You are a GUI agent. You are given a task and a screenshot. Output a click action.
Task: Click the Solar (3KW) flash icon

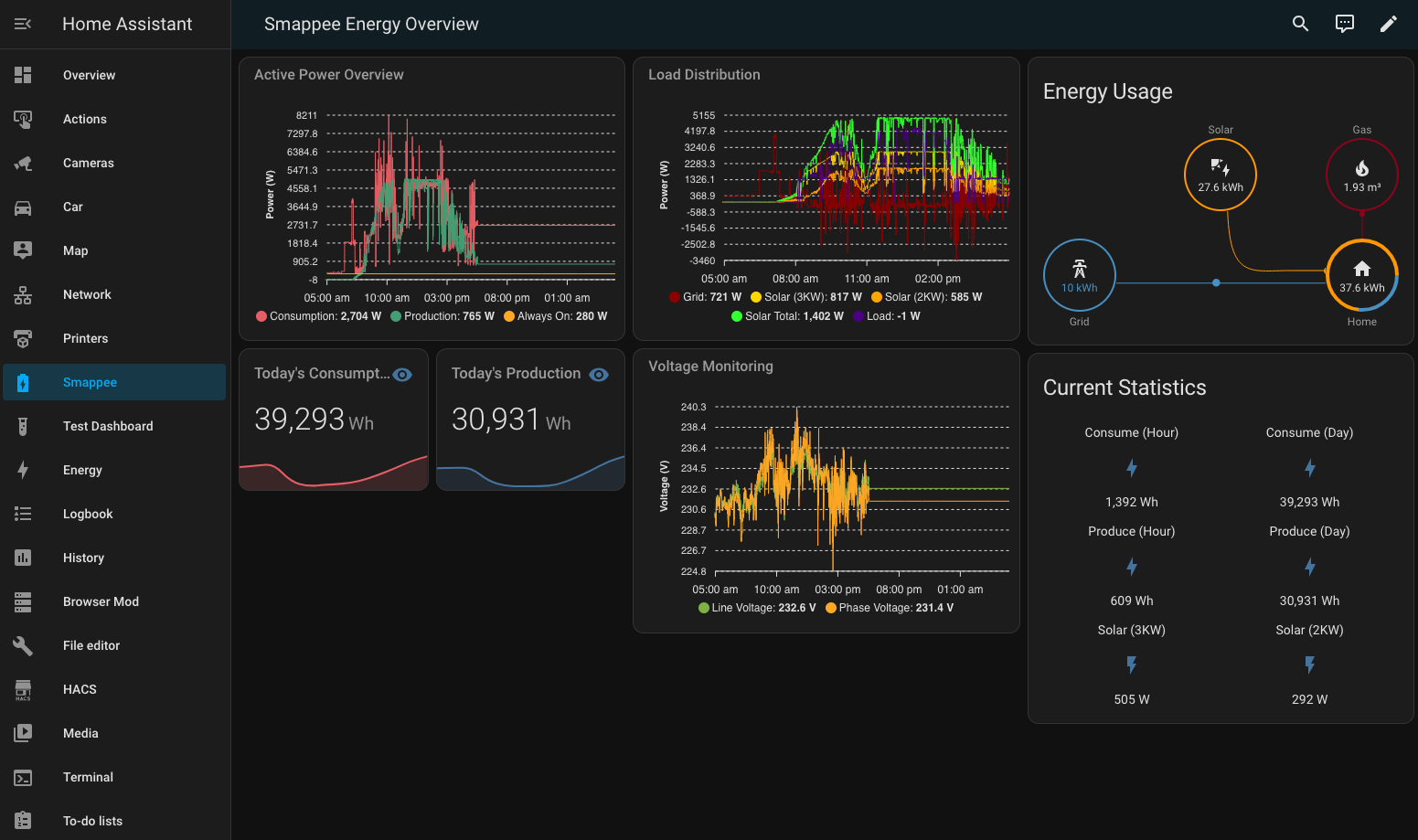pos(1132,665)
